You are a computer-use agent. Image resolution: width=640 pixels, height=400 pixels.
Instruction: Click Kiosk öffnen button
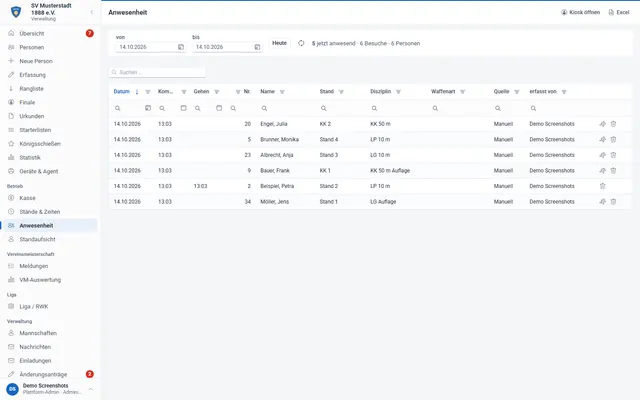[x=580, y=12]
